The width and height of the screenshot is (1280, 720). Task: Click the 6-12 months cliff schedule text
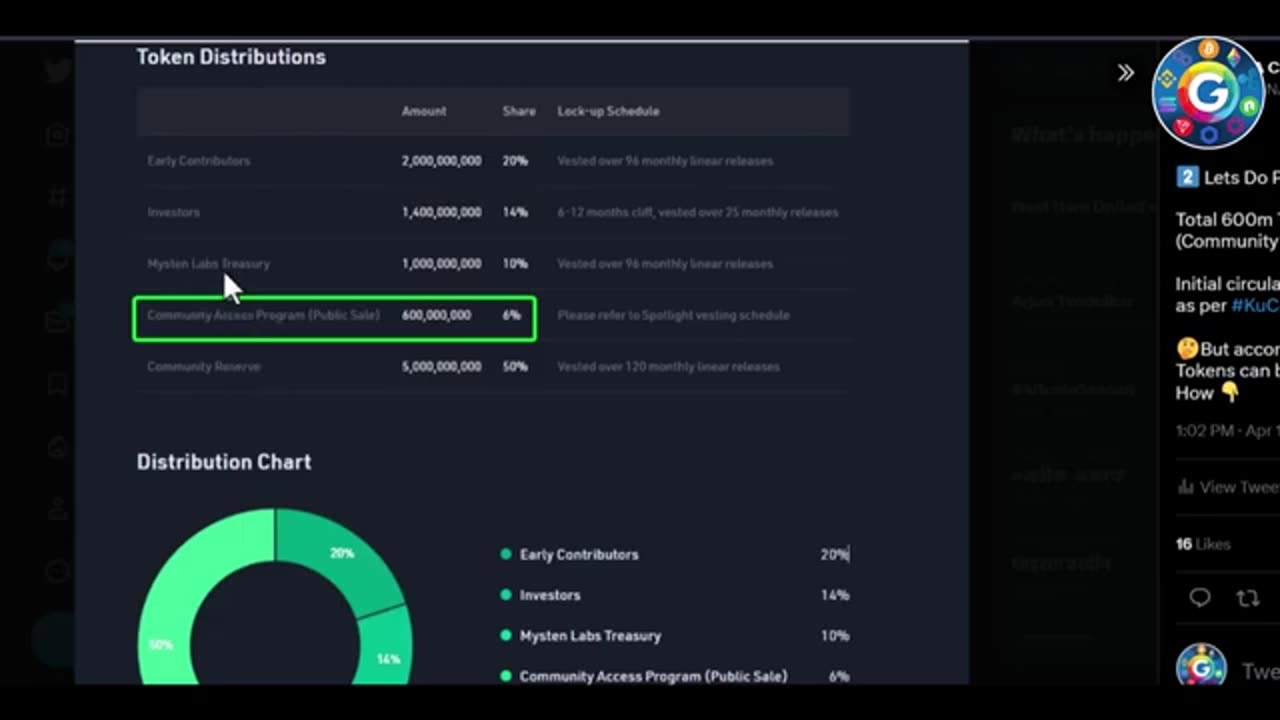click(698, 212)
